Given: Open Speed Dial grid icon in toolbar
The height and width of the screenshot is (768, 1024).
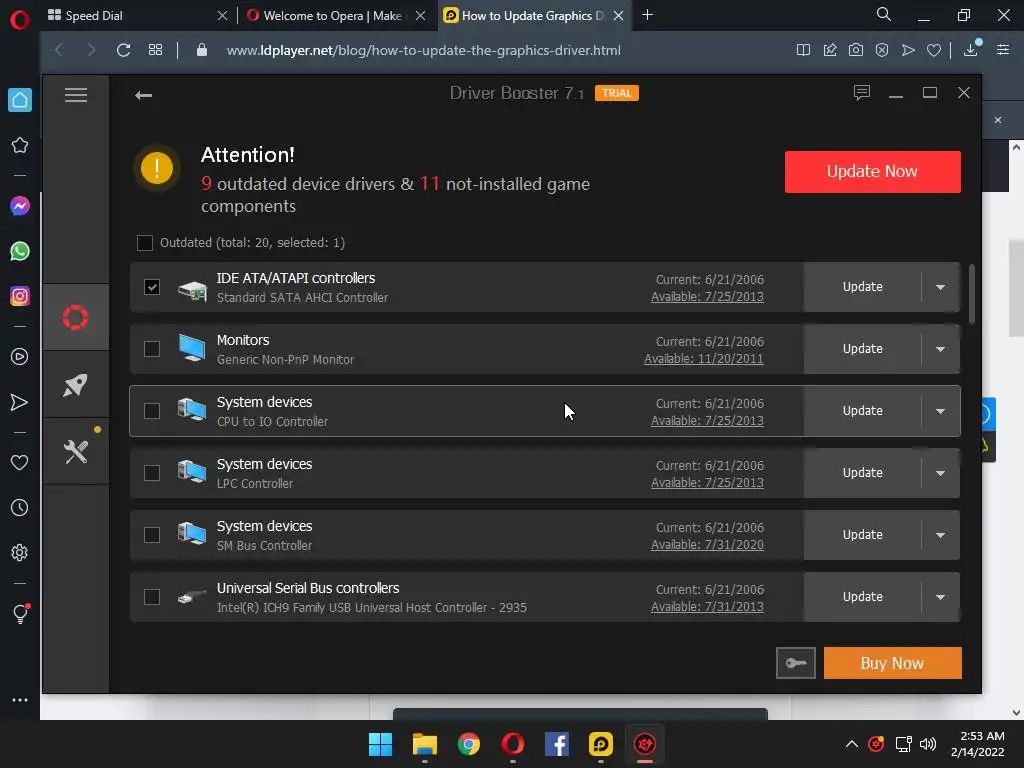Looking at the screenshot, I should point(155,50).
